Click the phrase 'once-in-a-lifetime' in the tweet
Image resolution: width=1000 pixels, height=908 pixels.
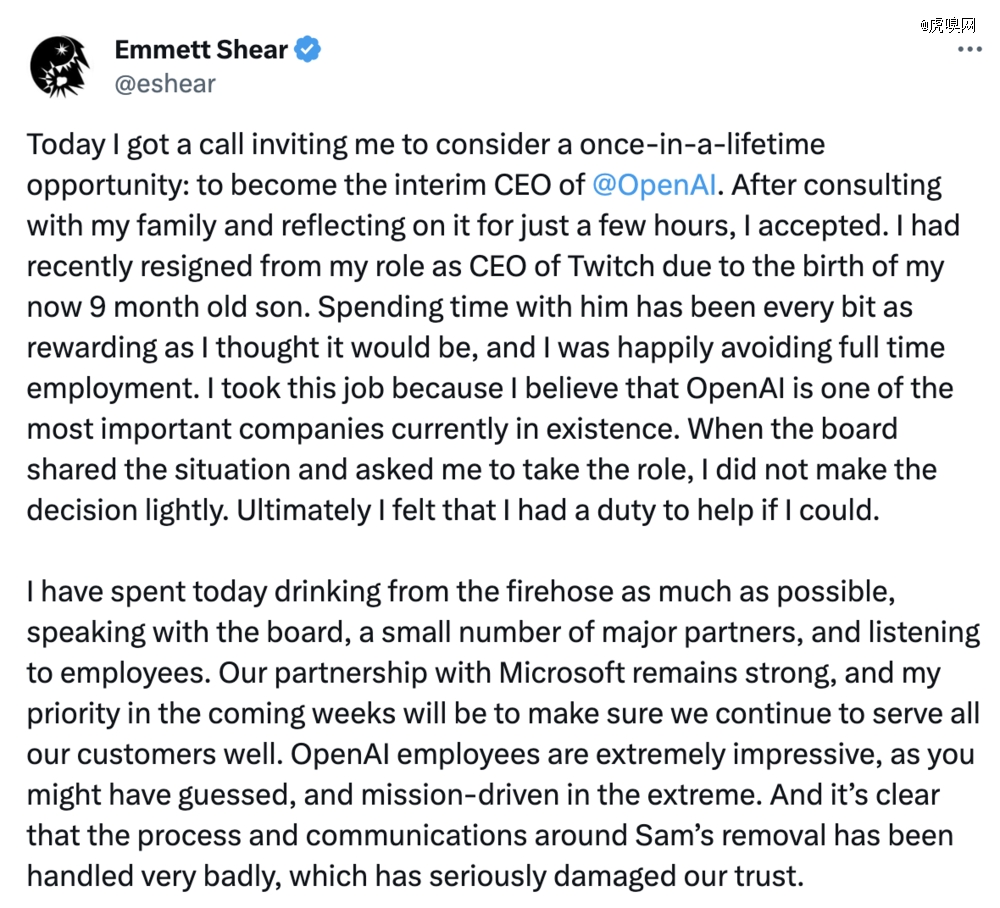pyautogui.click(x=702, y=145)
